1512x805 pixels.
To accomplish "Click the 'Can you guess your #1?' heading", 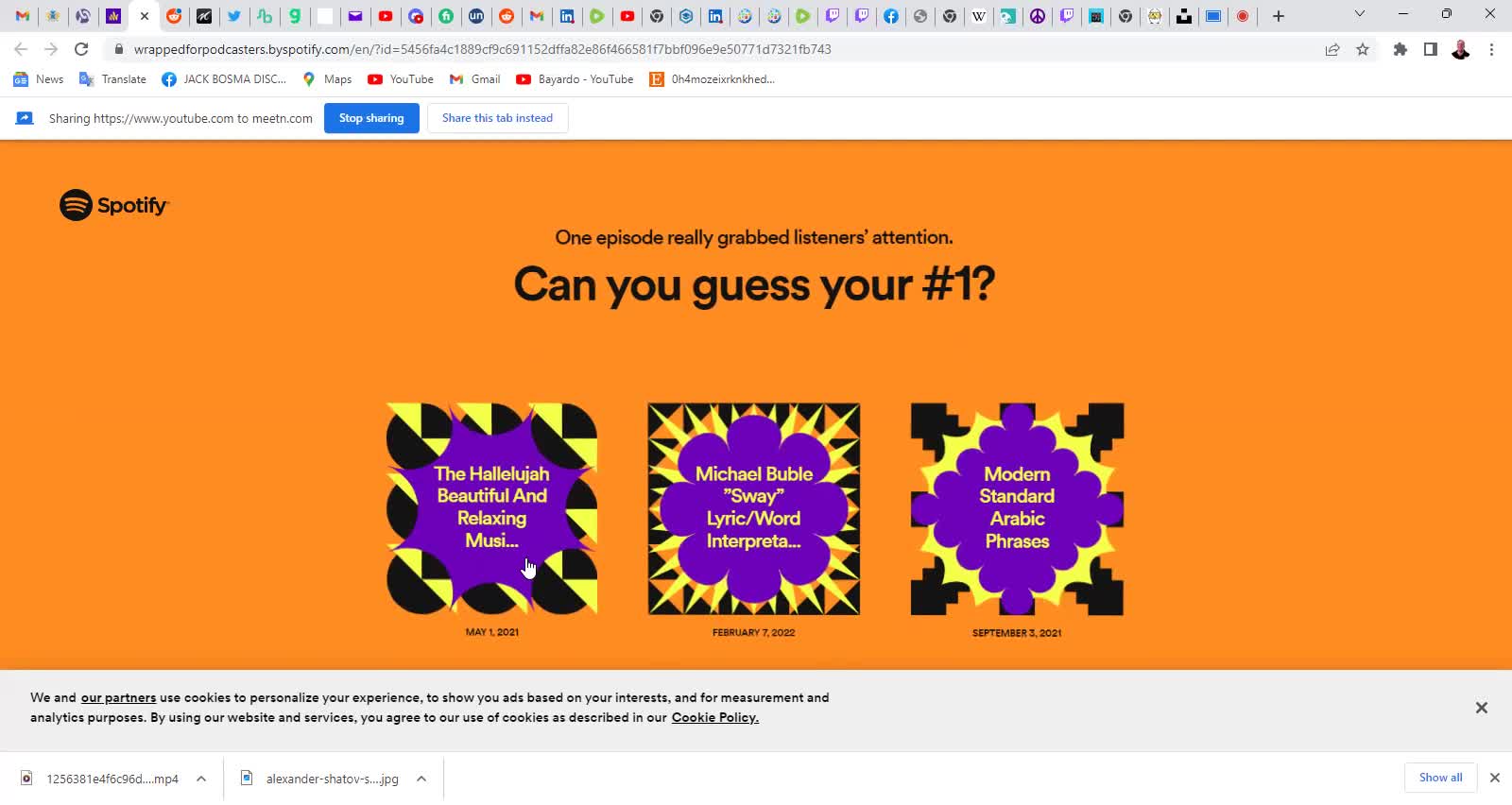I will click(x=754, y=284).
